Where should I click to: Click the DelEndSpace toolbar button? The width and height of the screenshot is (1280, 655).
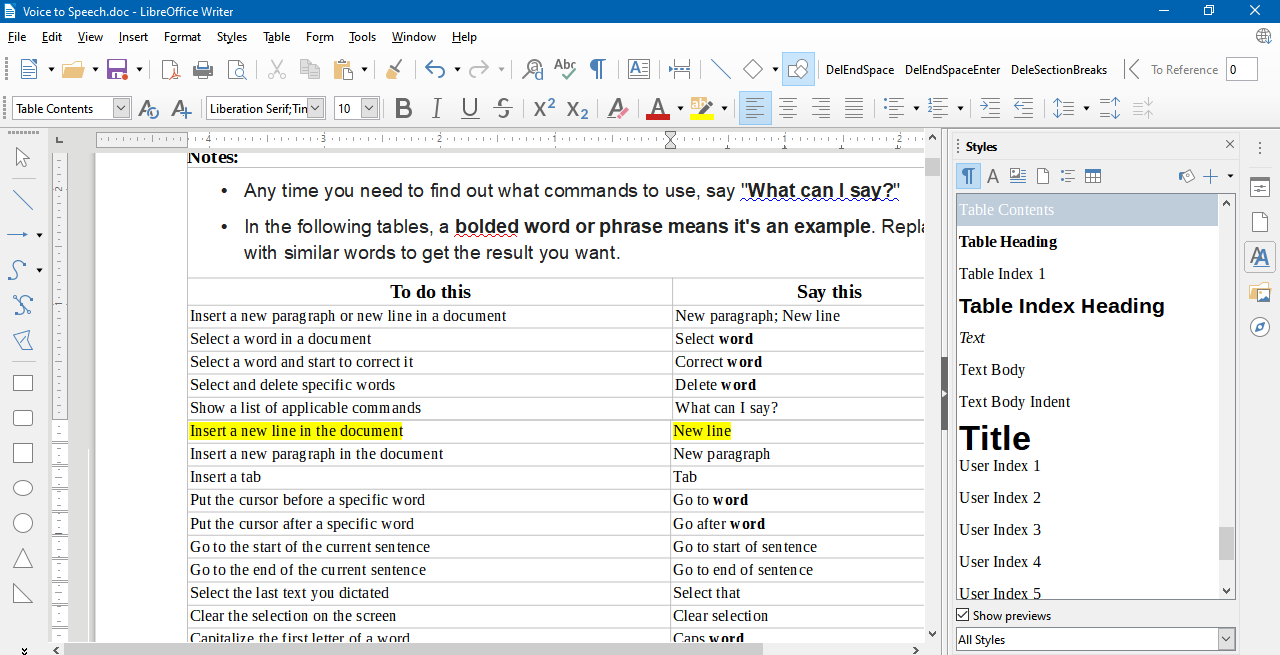[859, 69]
